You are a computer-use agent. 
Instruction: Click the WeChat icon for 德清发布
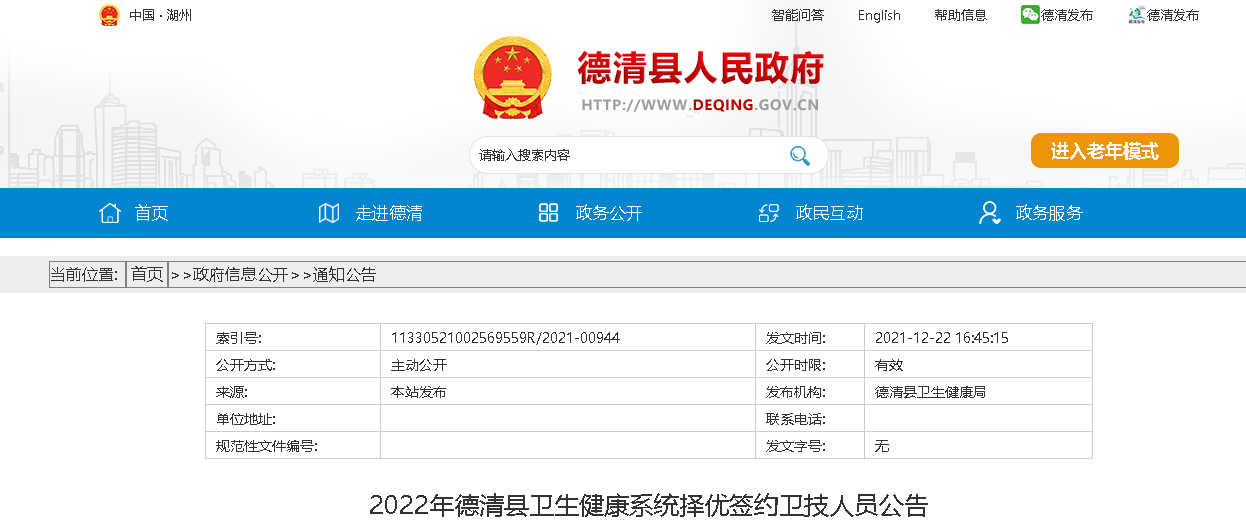pyautogui.click(x=1030, y=15)
